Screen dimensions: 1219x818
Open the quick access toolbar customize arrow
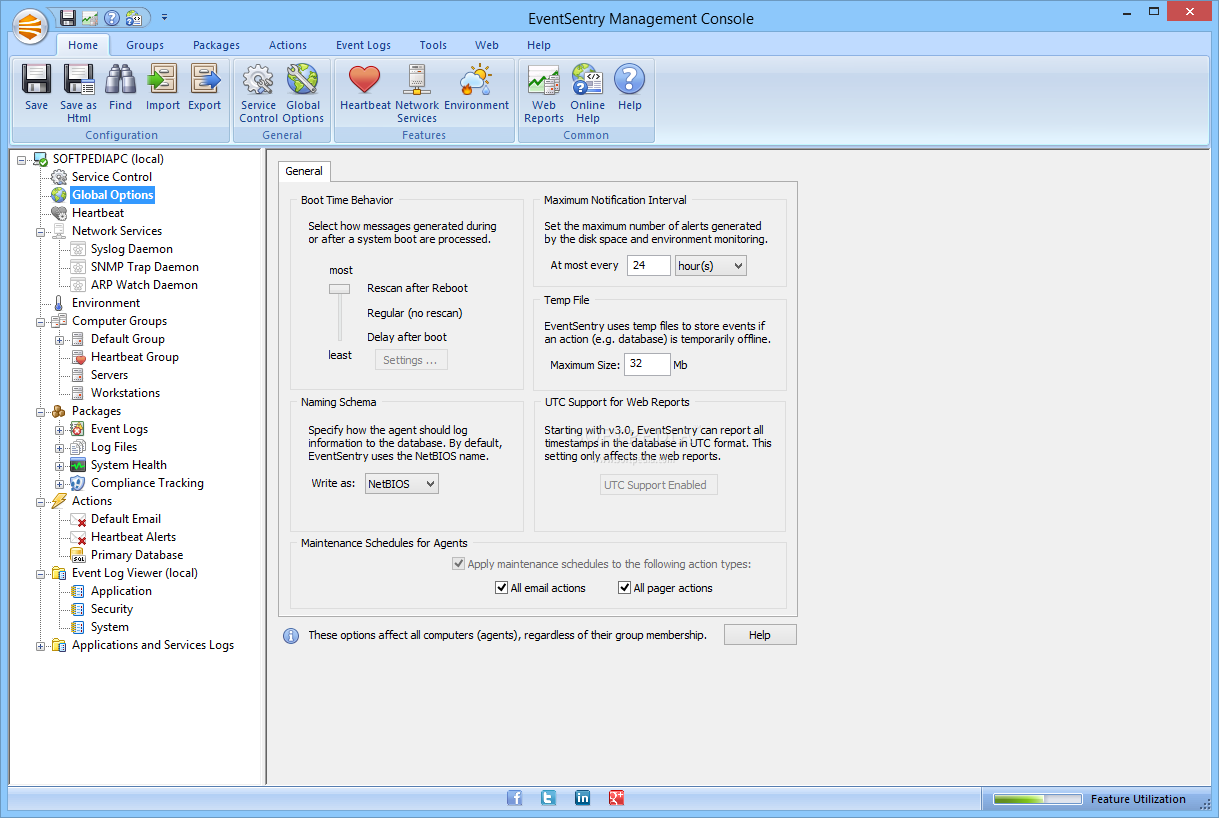pos(164,17)
